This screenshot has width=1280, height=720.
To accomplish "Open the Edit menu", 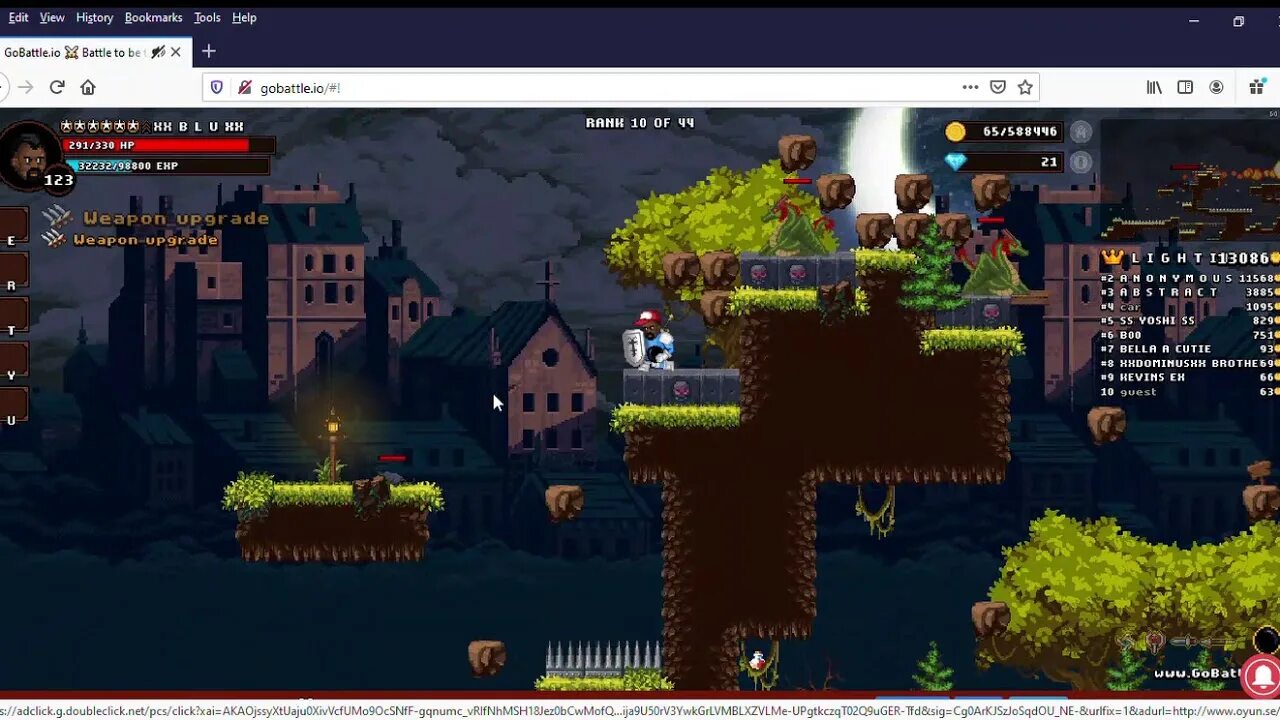I will point(18,17).
